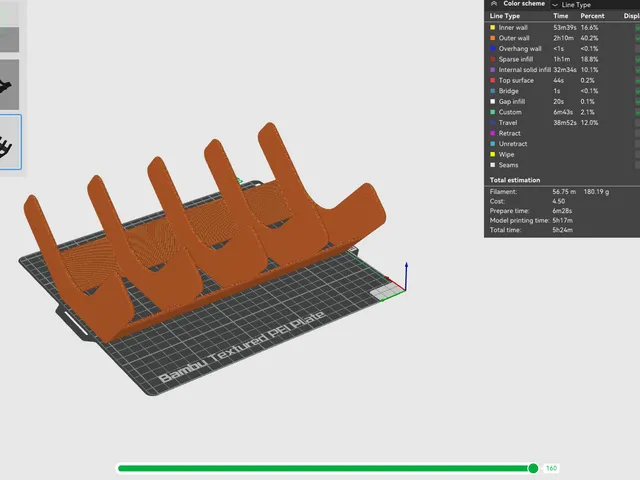The height and width of the screenshot is (480, 640).
Task: Click the filament weight 180.19 g
Action: tap(596, 192)
